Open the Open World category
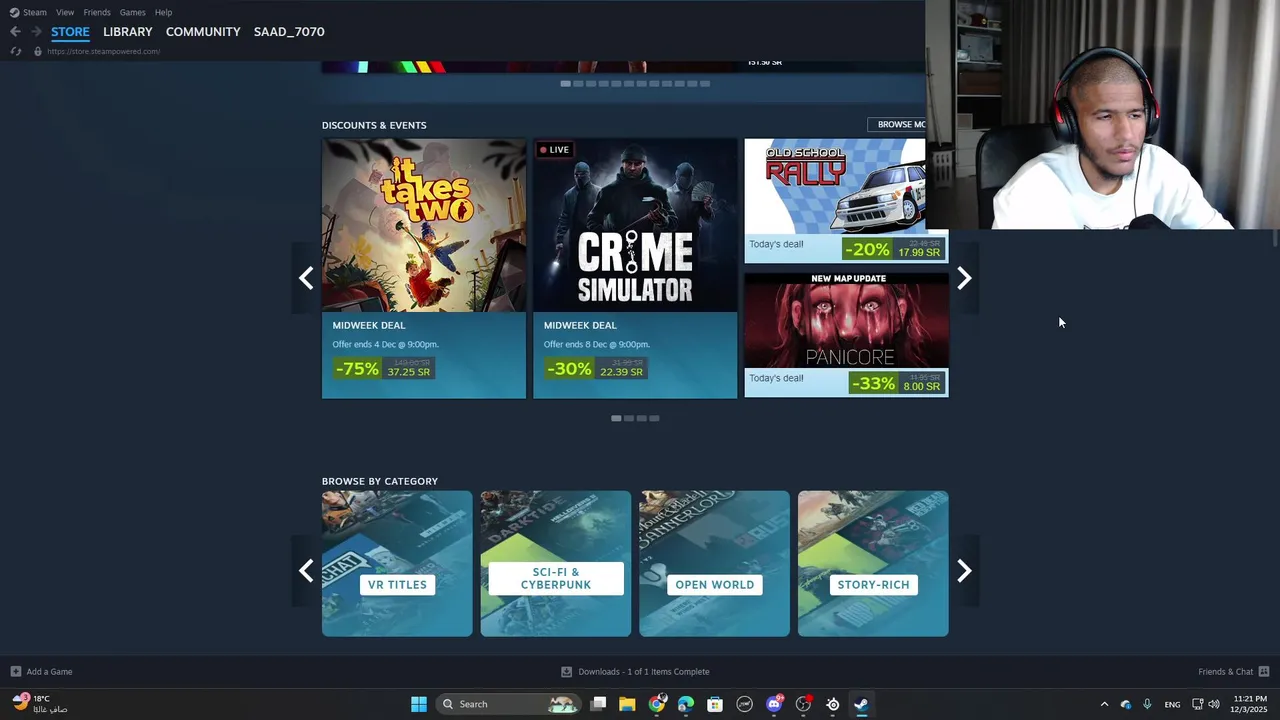 [x=714, y=564]
